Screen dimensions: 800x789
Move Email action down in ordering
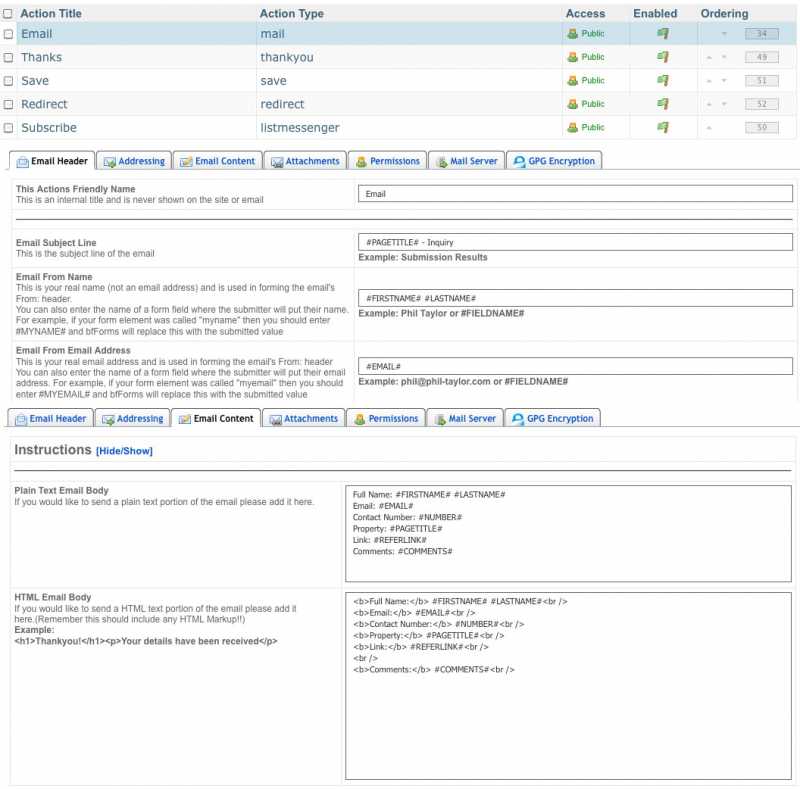click(724, 34)
